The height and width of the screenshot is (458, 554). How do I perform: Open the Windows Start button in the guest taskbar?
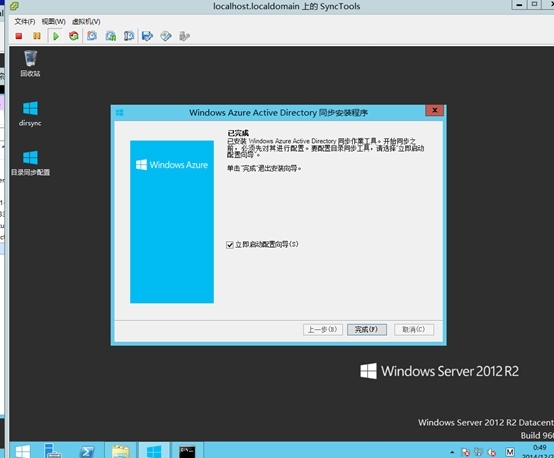click(23, 451)
